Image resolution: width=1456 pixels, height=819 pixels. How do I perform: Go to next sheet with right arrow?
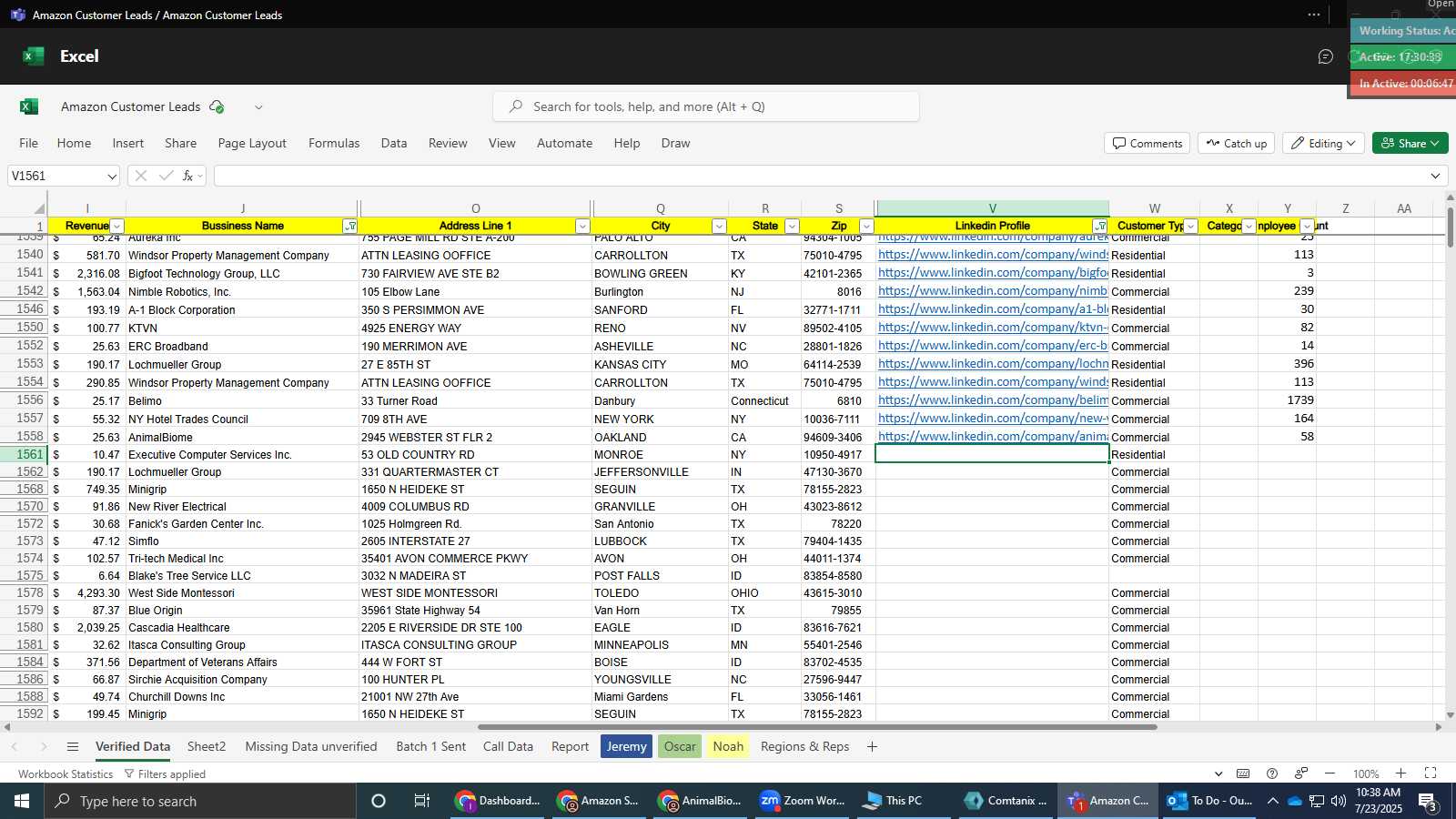[44, 747]
